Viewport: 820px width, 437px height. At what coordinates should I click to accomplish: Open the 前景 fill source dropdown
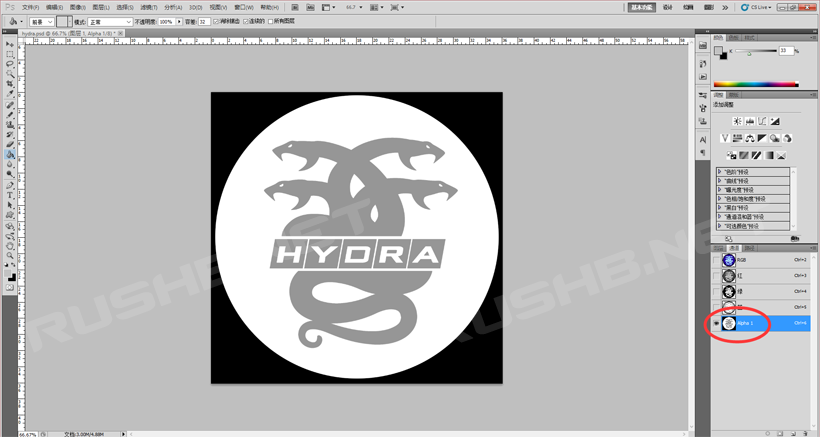(41, 21)
